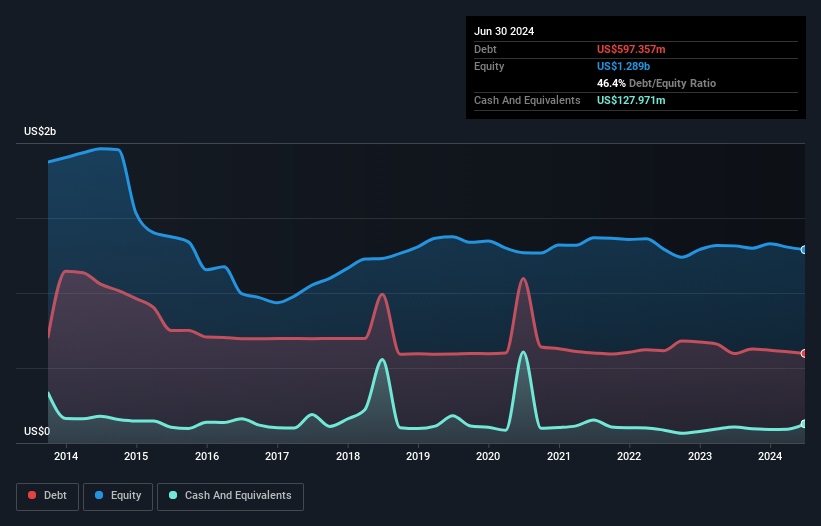Click the 2014 x-axis label
The image size is (821, 526).
tap(66, 456)
